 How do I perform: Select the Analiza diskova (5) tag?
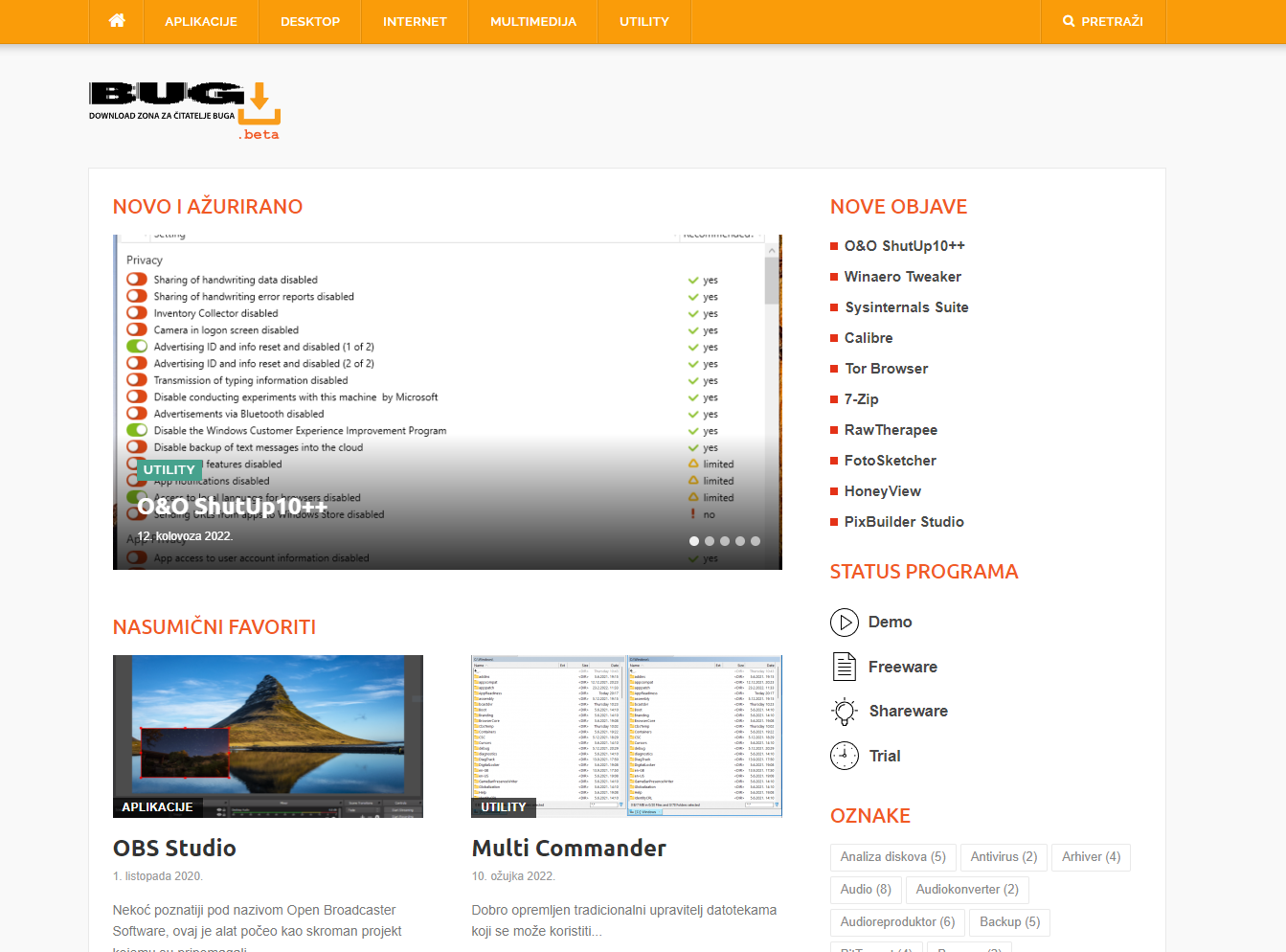coord(893,857)
